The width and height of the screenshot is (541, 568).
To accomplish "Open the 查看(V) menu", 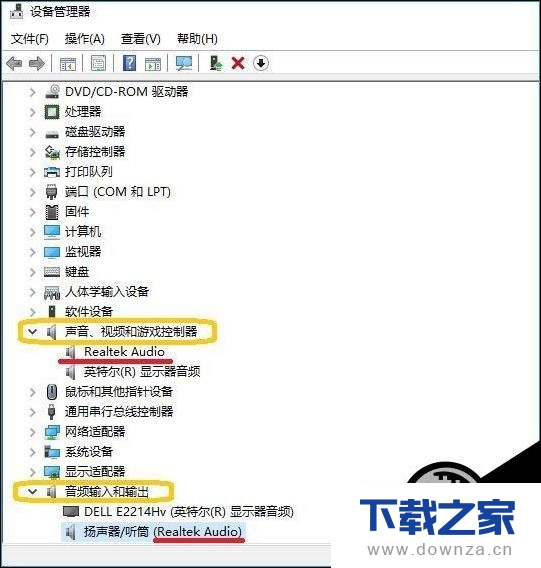I will (141, 39).
